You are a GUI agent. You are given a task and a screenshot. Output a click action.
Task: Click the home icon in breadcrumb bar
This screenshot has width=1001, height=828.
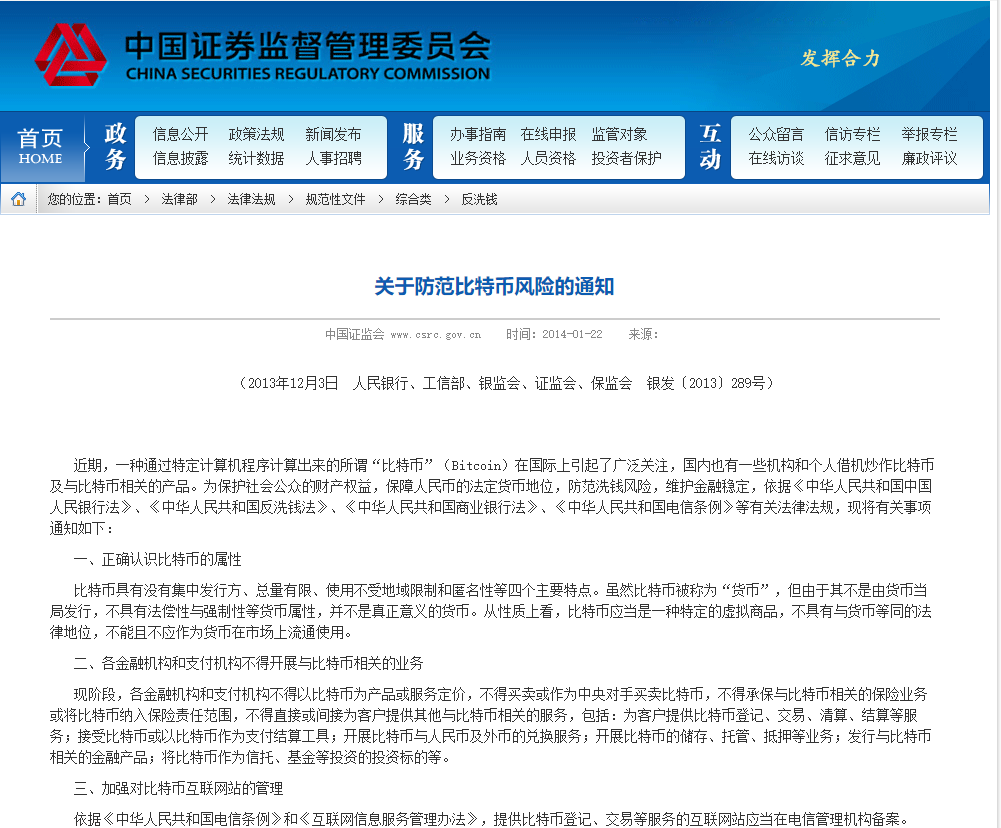click(x=18, y=199)
